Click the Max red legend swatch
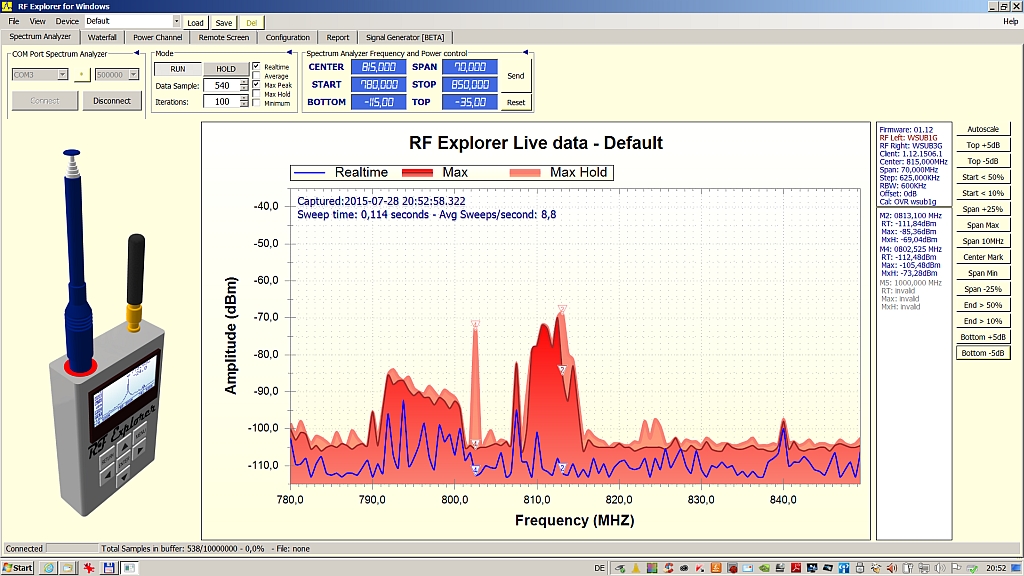Image resolution: width=1024 pixels, height=576 pixels. (417, 172)
